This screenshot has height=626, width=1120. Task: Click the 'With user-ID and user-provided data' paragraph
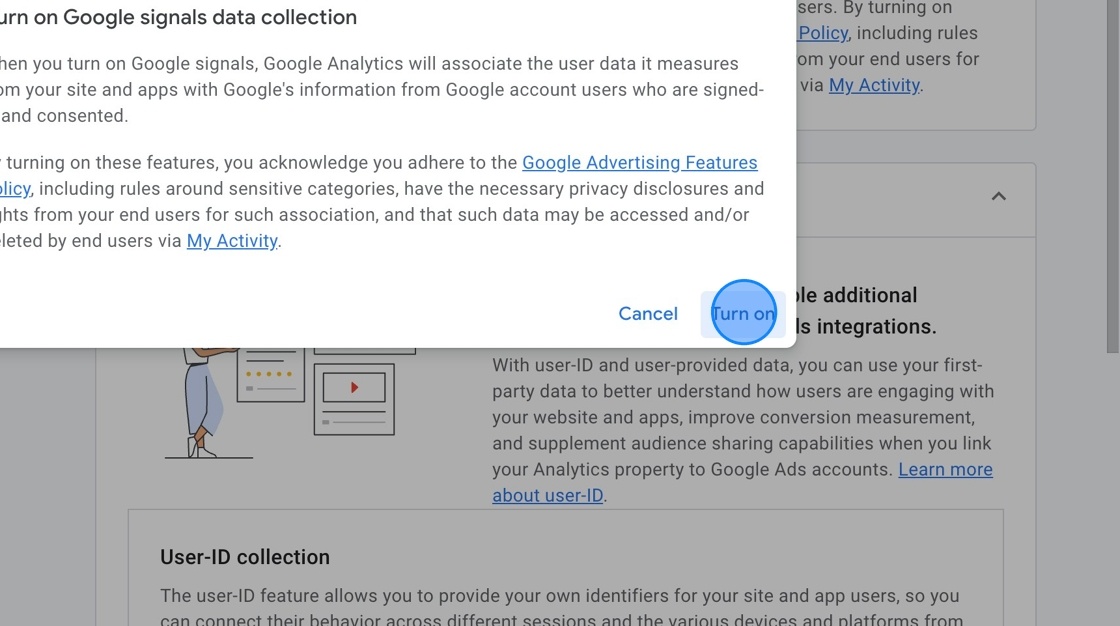tap(743, 430)
